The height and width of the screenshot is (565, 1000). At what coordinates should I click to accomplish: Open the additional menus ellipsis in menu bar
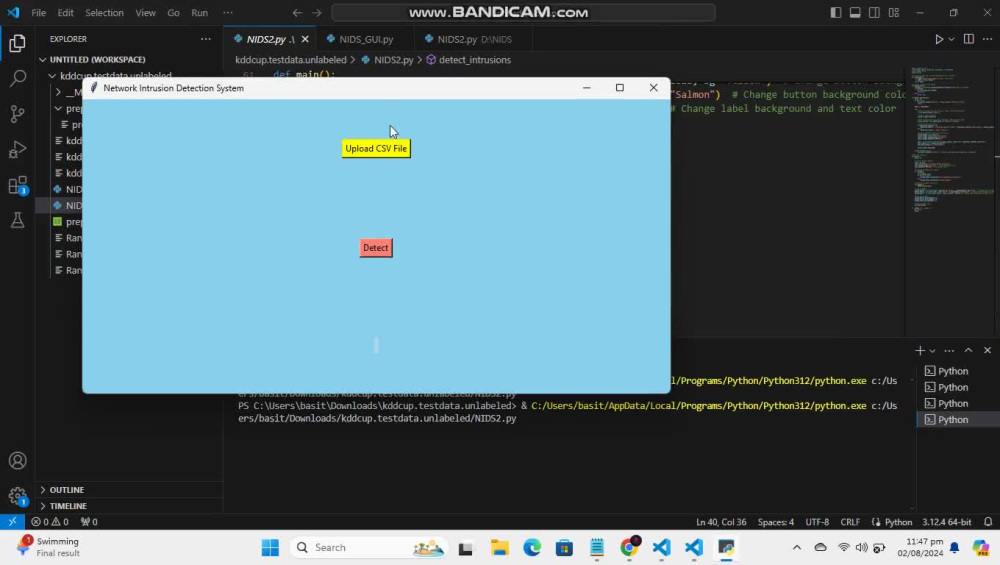[x=228, y=12]
